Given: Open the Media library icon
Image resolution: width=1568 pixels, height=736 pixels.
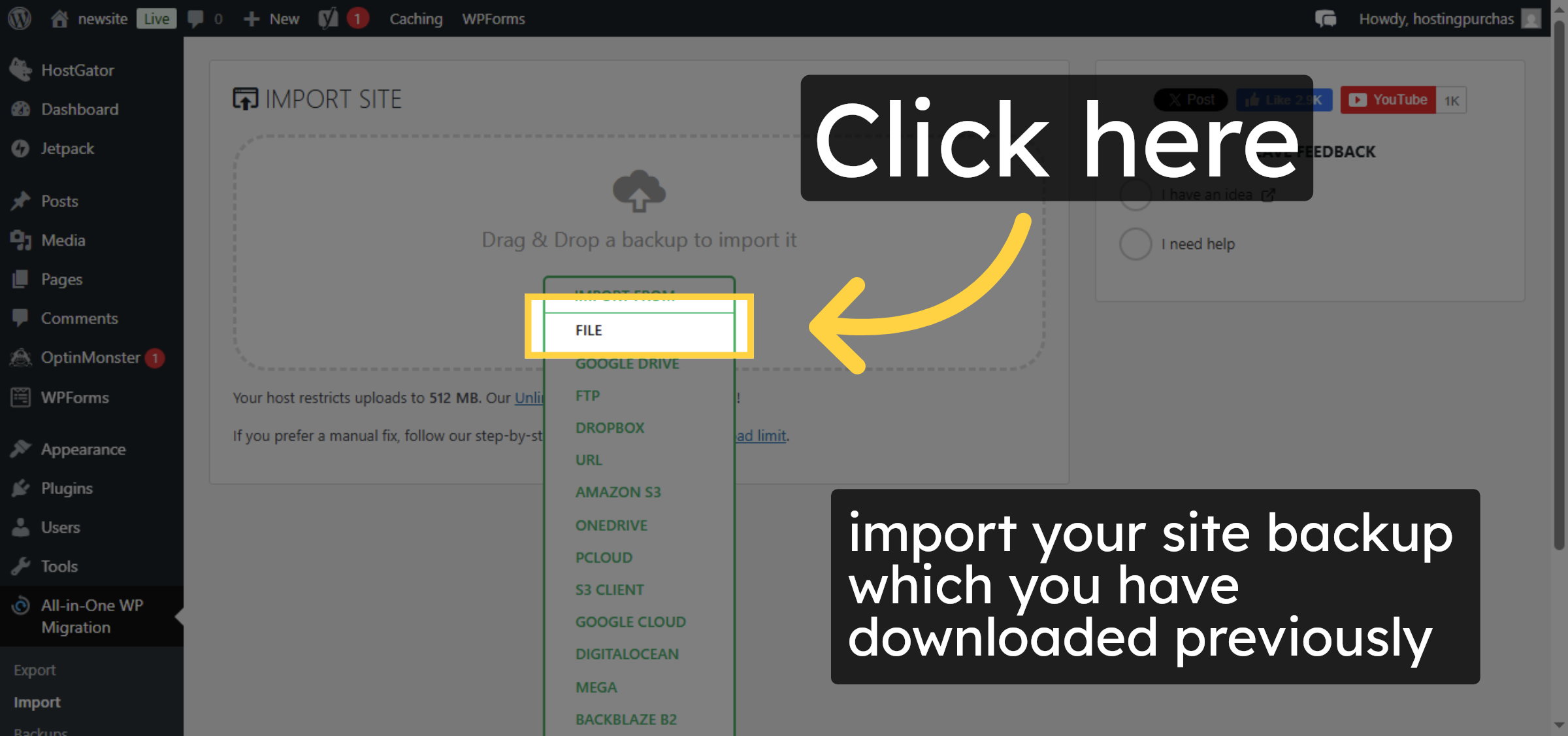Looking at the screenshot, I should [20, 240].
